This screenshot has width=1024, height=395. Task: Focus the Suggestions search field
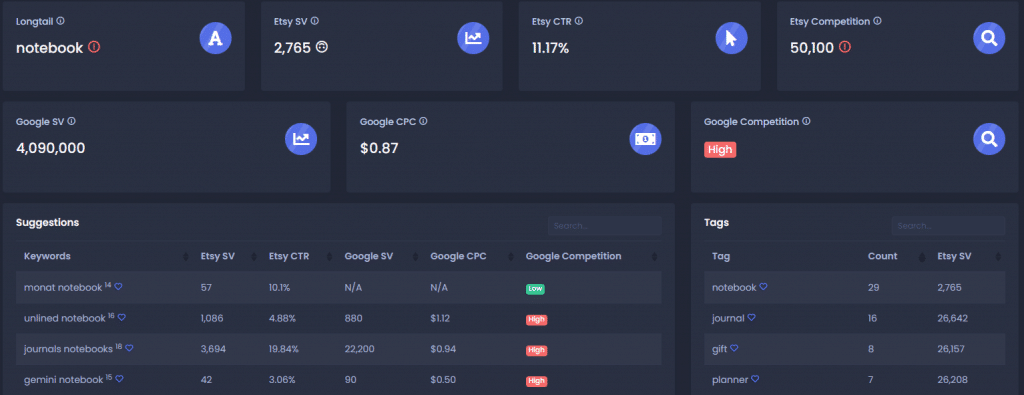(x=605, y=226)
